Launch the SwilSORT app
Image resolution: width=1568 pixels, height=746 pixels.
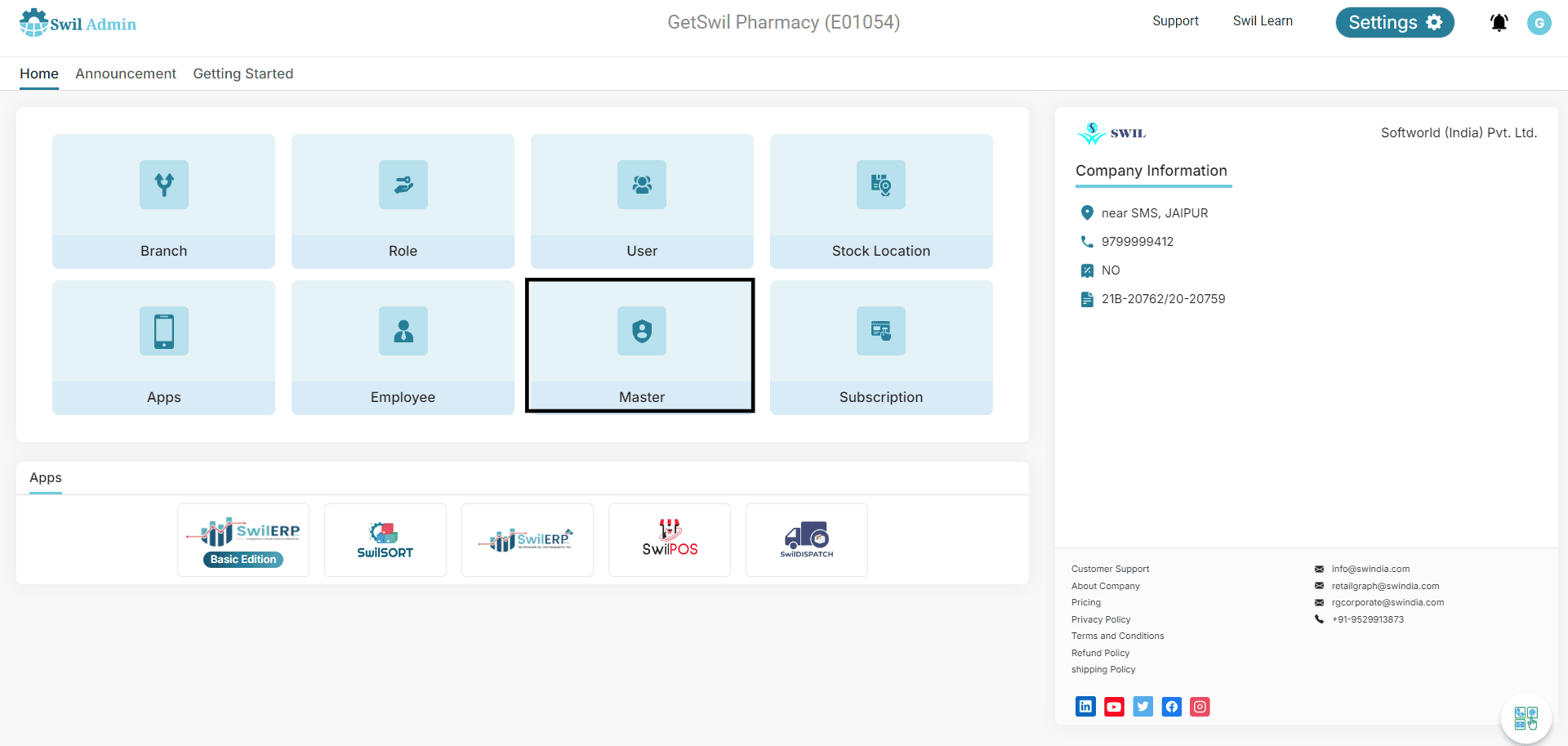385,540
